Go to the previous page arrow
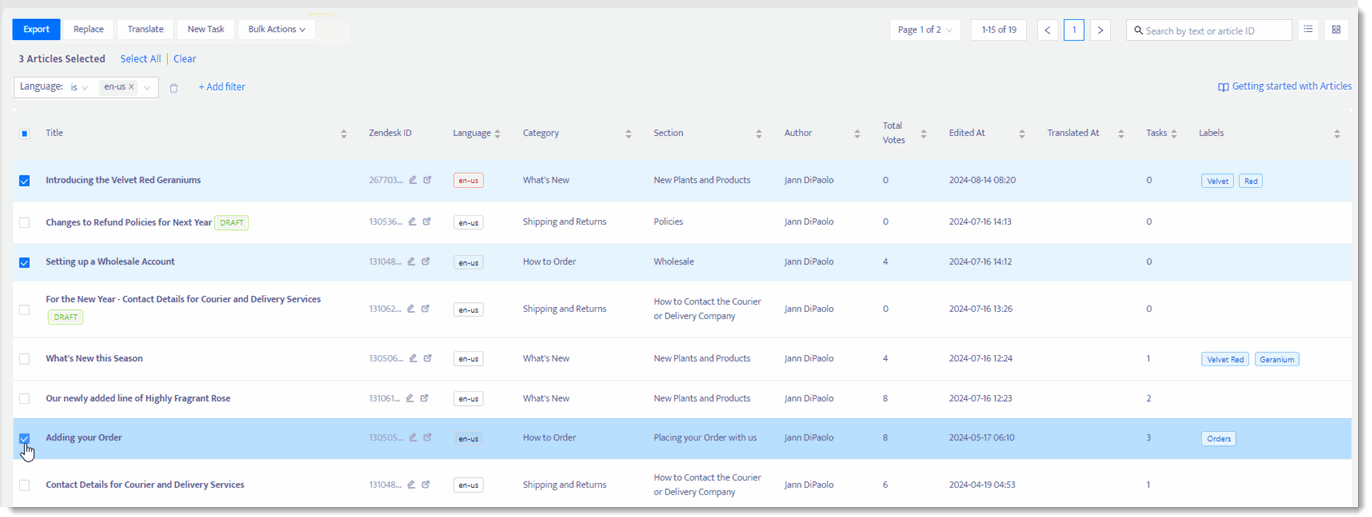The image size is (1372, 517). pyautogui.click(x=1047, y=30)
